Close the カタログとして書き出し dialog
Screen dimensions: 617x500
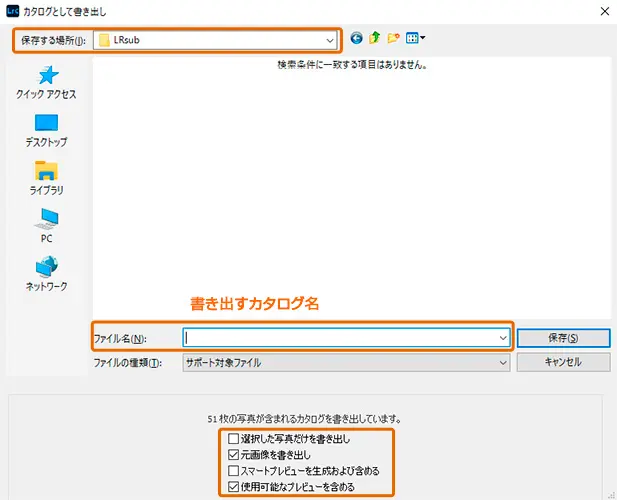coord(605,11)
